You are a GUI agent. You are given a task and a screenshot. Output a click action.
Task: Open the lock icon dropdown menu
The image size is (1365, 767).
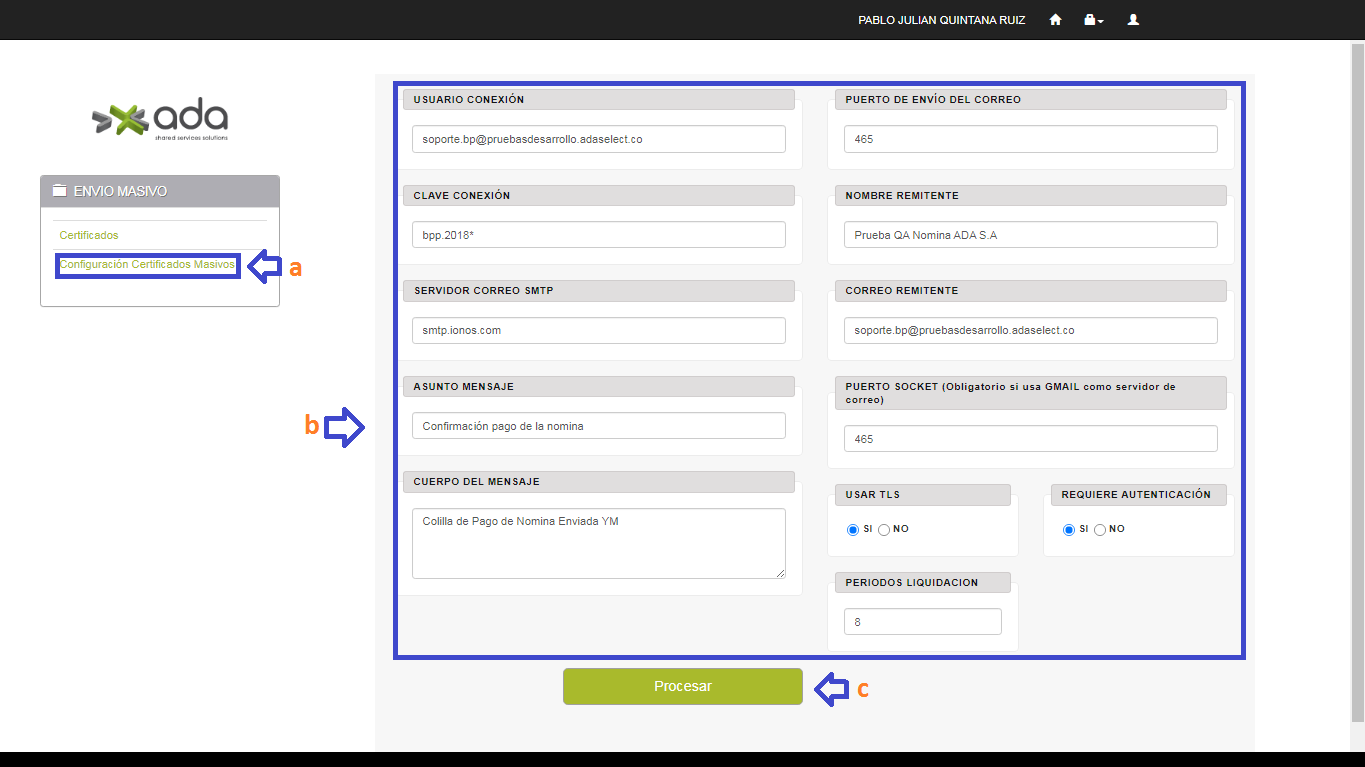pos(1093,20)
